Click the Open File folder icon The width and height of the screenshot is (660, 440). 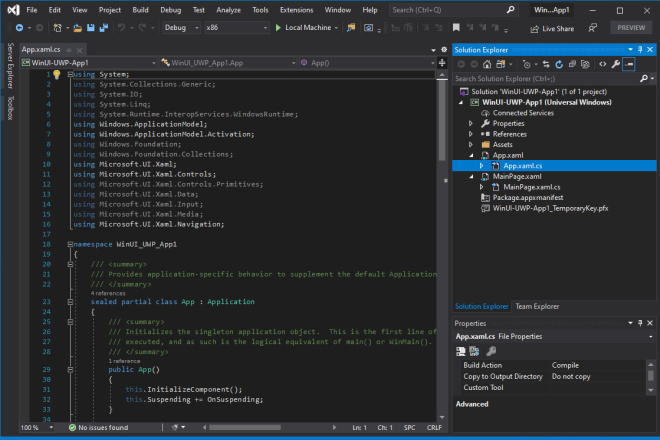(77, 28)
